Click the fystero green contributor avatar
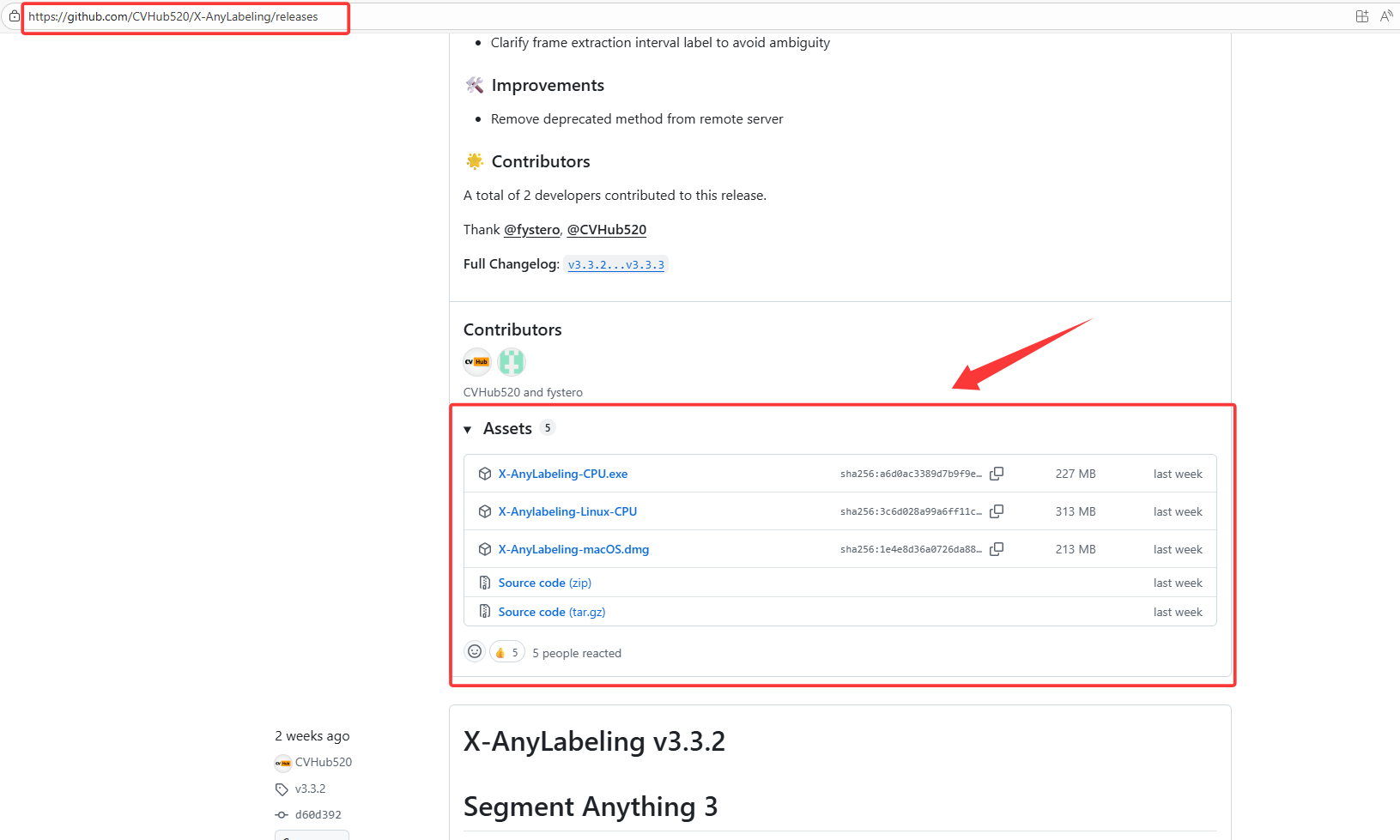 [512, 362]
